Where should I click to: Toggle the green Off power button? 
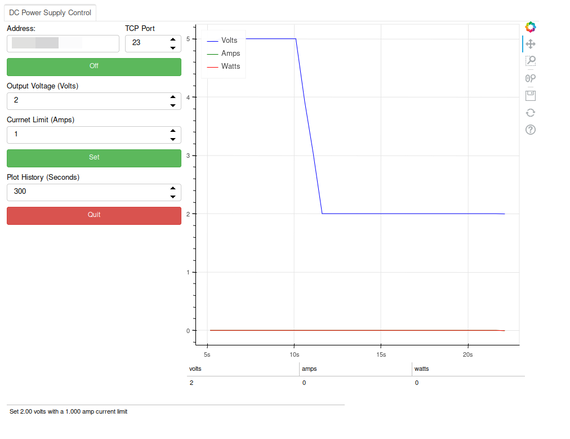pos(94,67)
